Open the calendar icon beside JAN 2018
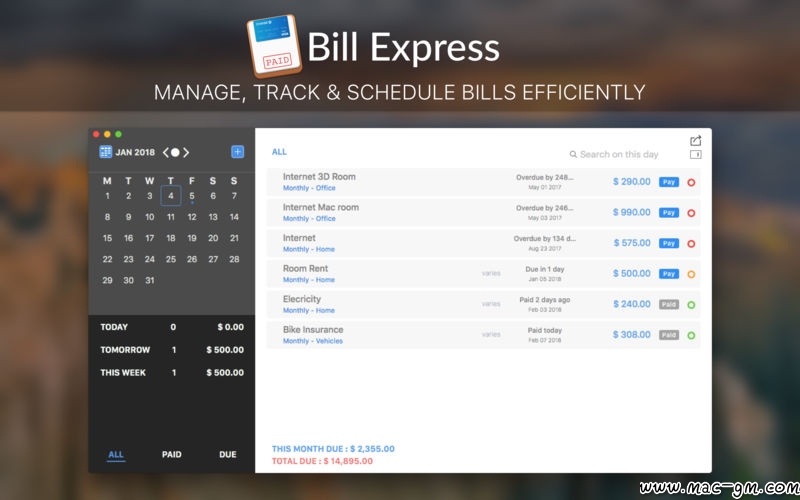 106,152
